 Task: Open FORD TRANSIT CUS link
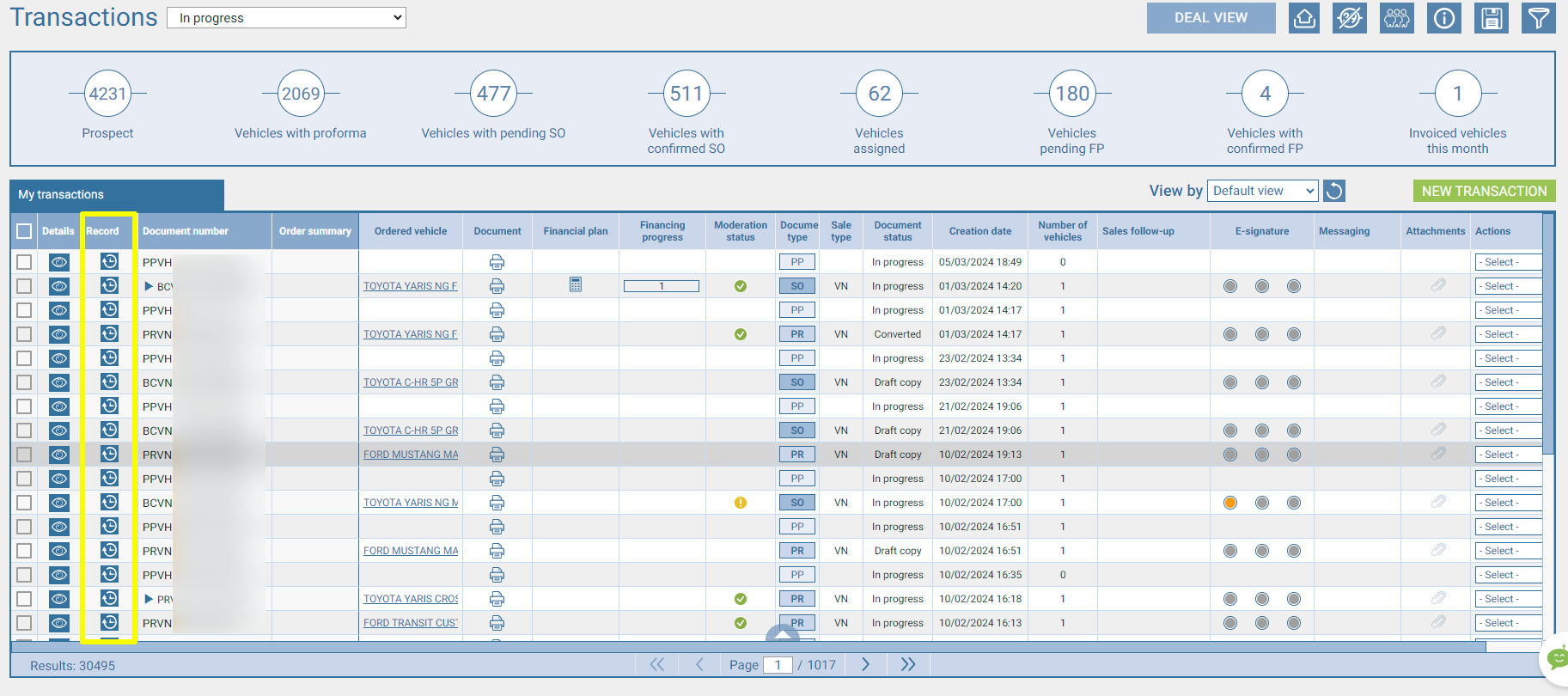411,623
